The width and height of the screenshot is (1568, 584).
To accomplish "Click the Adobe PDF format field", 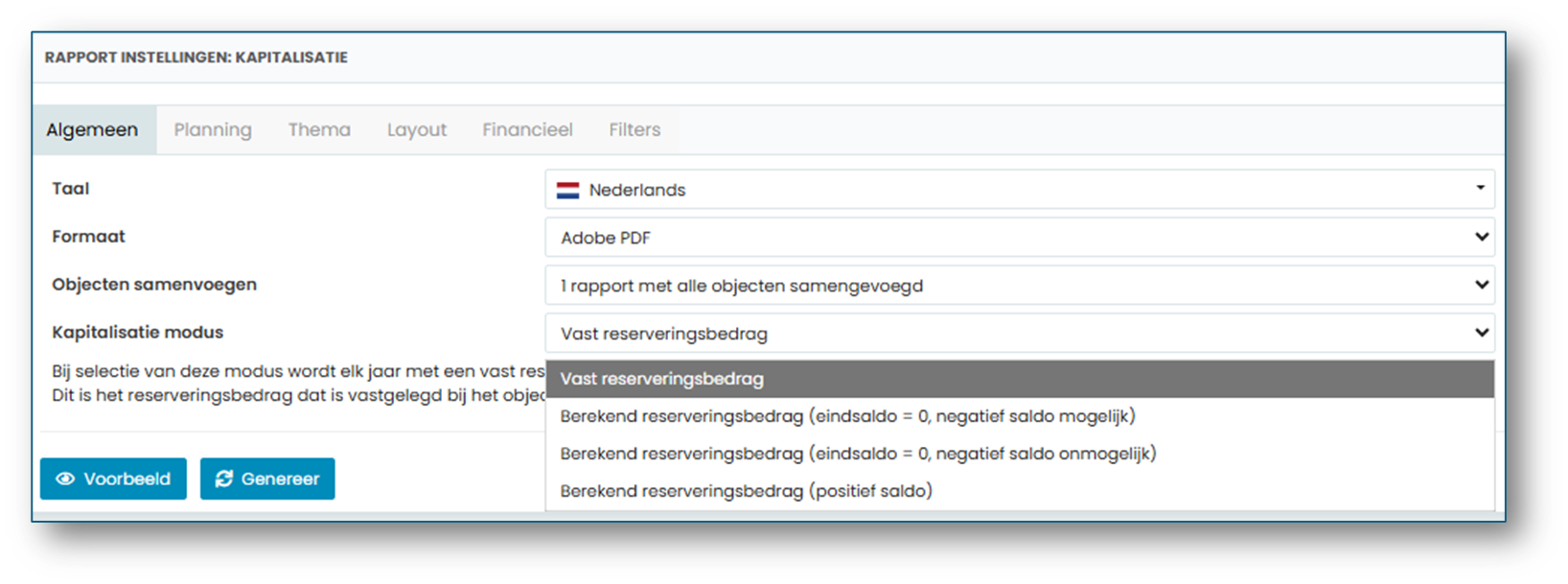I will [x=1020, y=237].
